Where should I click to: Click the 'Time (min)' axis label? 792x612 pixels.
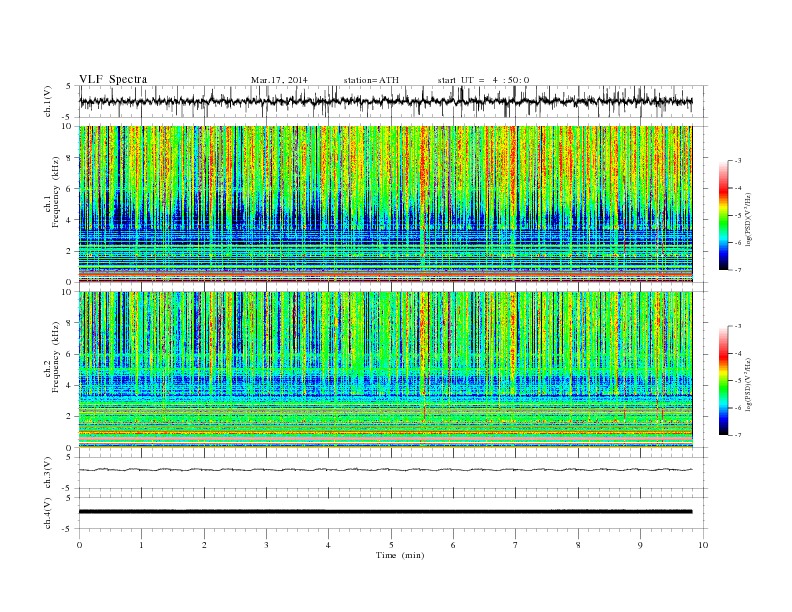(400, 555)
